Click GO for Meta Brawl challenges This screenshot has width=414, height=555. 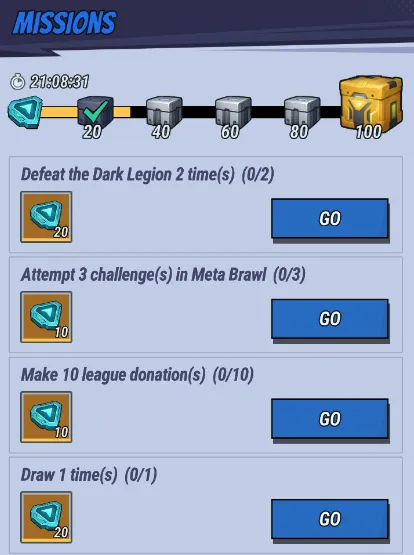pos(330,319)
